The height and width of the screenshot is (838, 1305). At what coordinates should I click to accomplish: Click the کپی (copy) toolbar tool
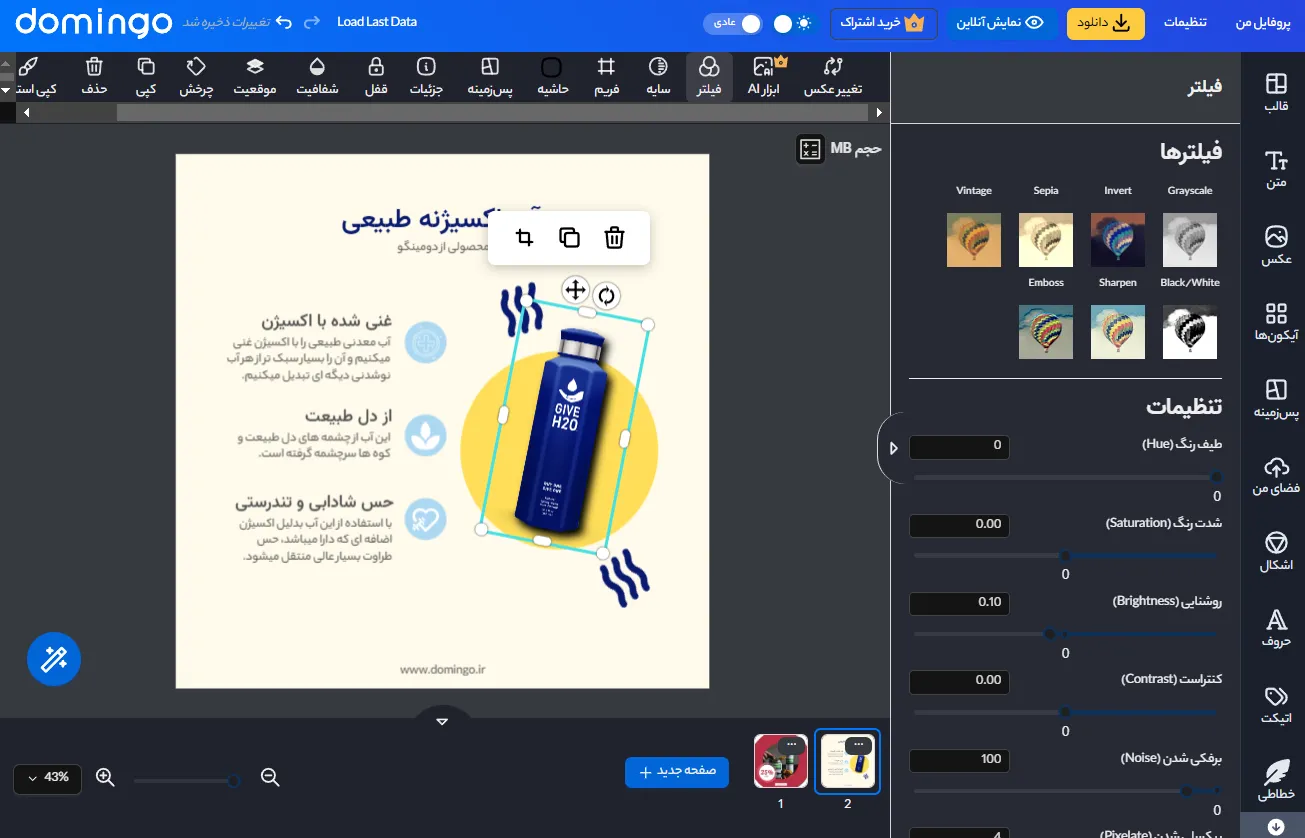coord(145,77)
